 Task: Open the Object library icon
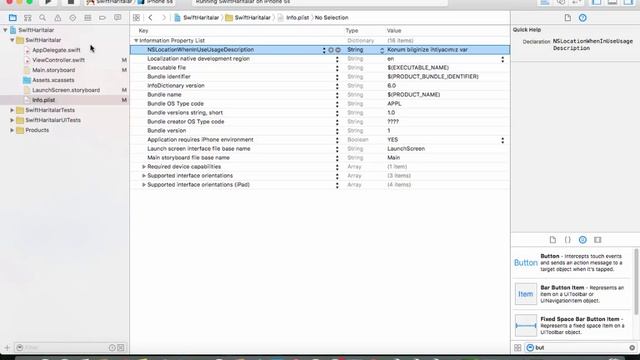(x=582, y=240)
